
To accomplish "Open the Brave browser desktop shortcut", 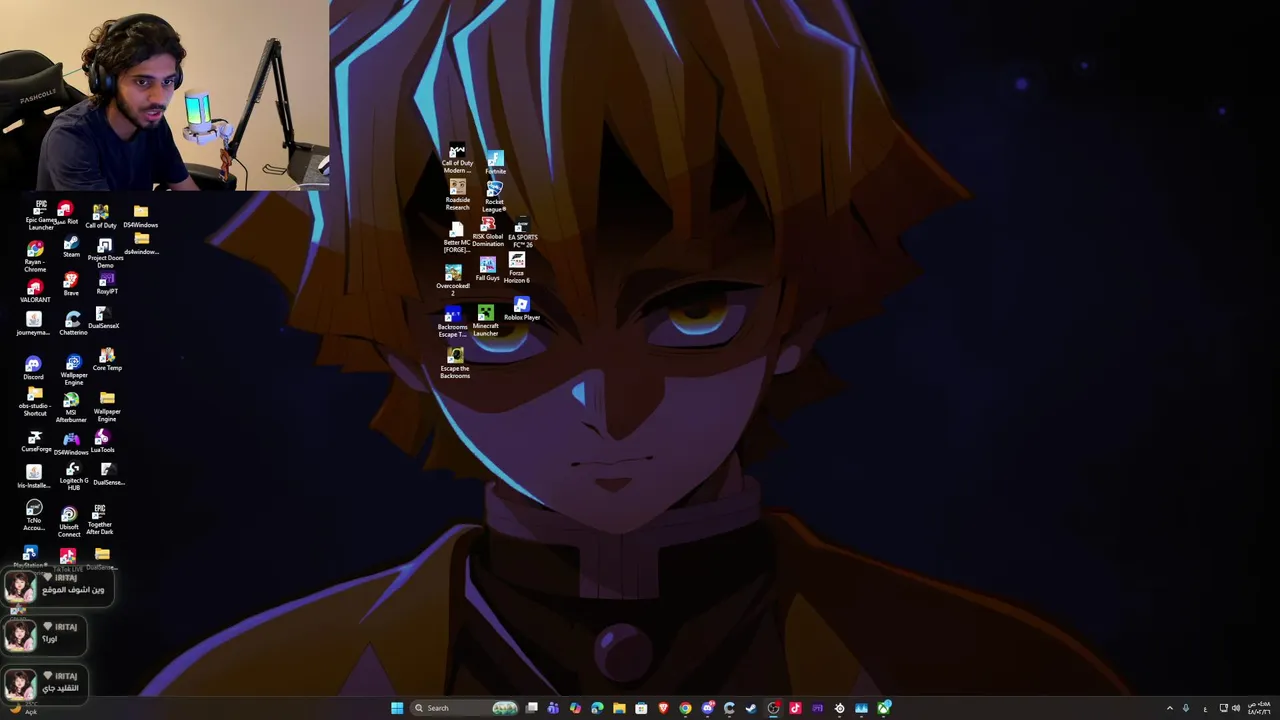I will 71,285.
